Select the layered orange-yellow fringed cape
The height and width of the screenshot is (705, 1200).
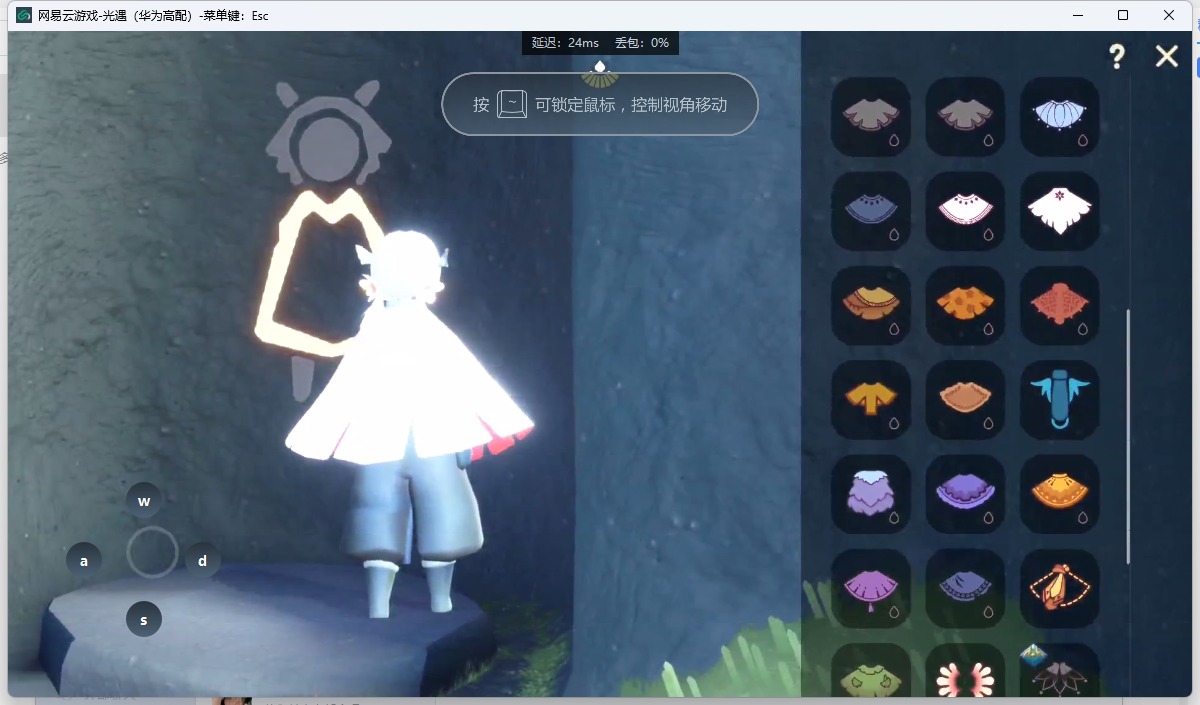[x=871, y=305]
